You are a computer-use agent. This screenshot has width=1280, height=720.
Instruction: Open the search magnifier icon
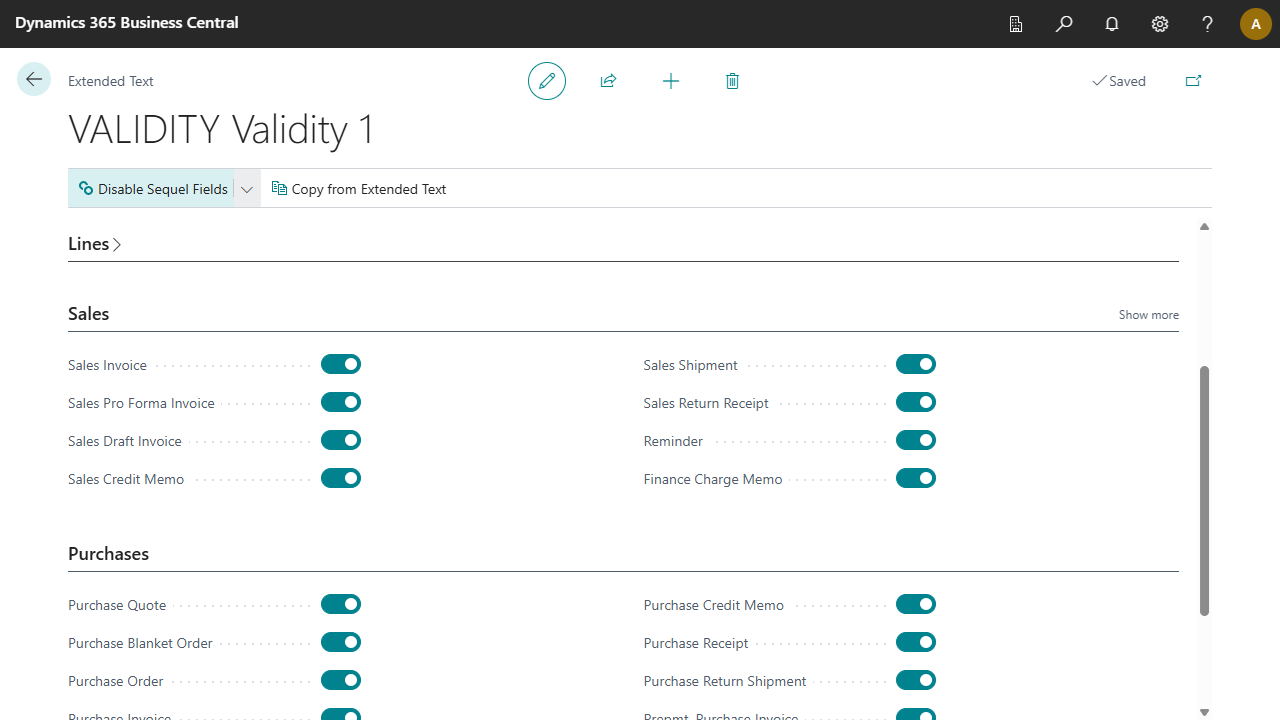tap(1064, 24)
